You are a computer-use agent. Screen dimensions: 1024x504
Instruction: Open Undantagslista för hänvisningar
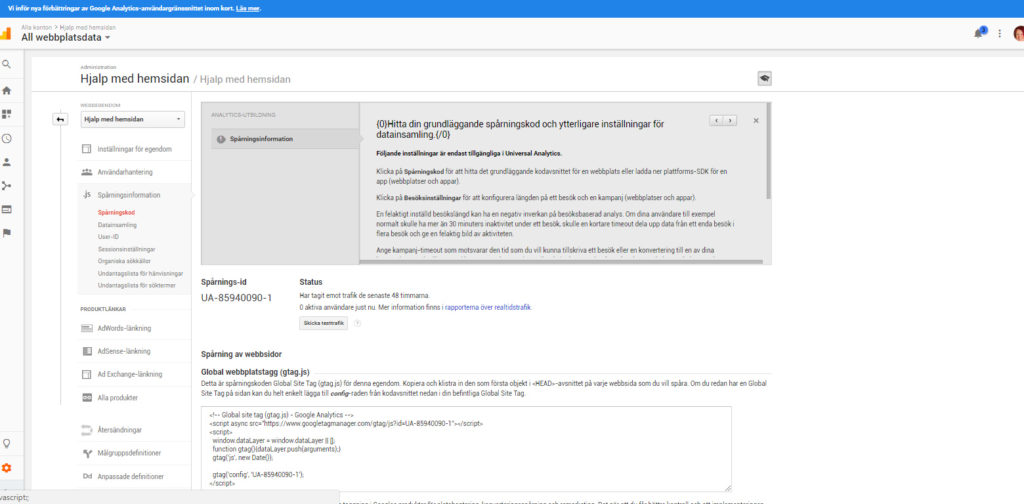pyautogui.click(x=140, y=273)
